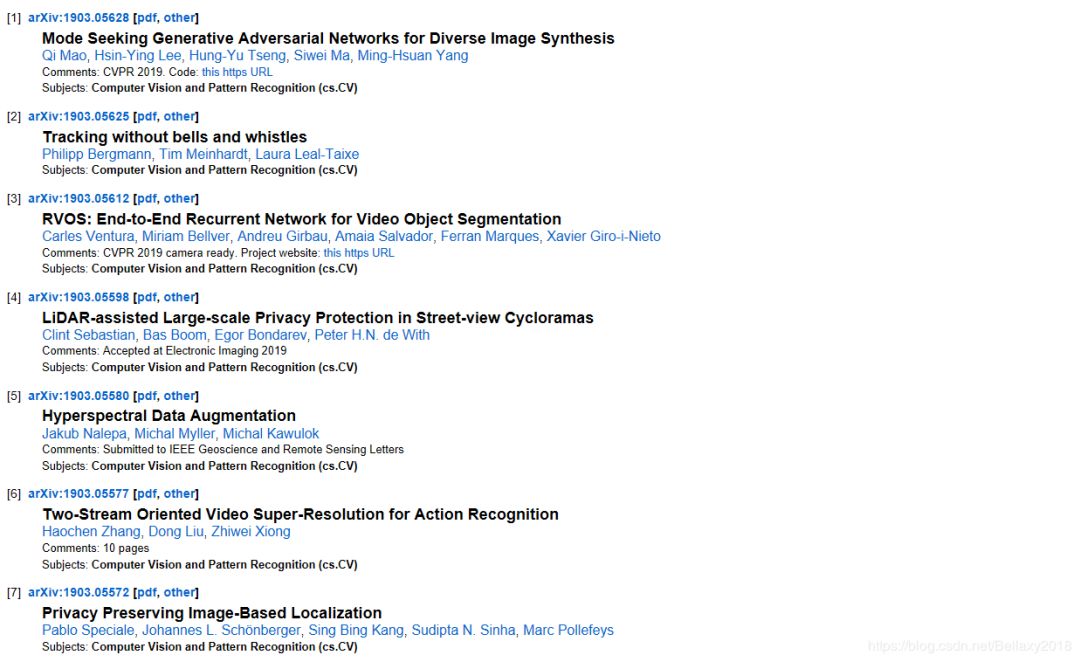Select author Johannes L. Schönberger
Viewport: 1080px width, 662px height.
tap(220, 630)
